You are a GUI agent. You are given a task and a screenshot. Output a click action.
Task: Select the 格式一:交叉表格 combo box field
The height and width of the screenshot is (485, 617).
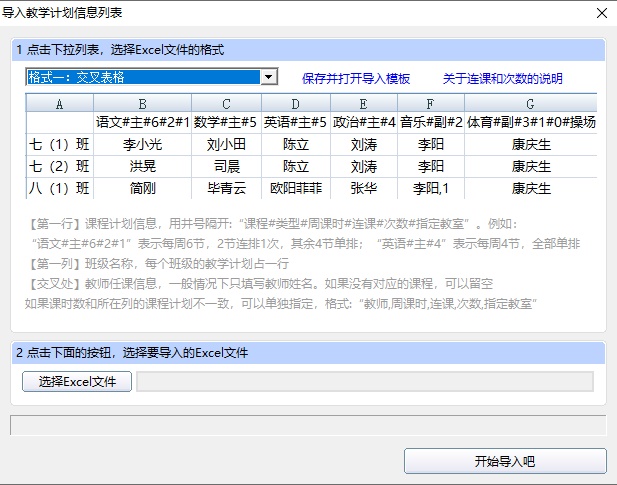[x=151, y=77]
